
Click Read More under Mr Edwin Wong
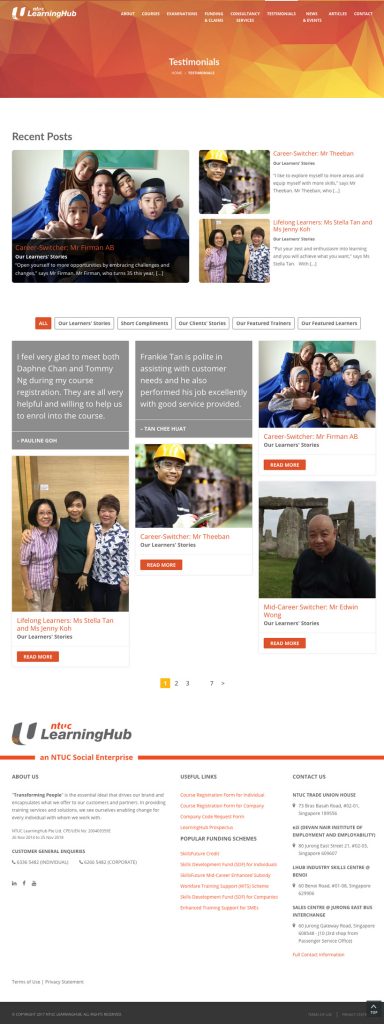coord(284,643)
